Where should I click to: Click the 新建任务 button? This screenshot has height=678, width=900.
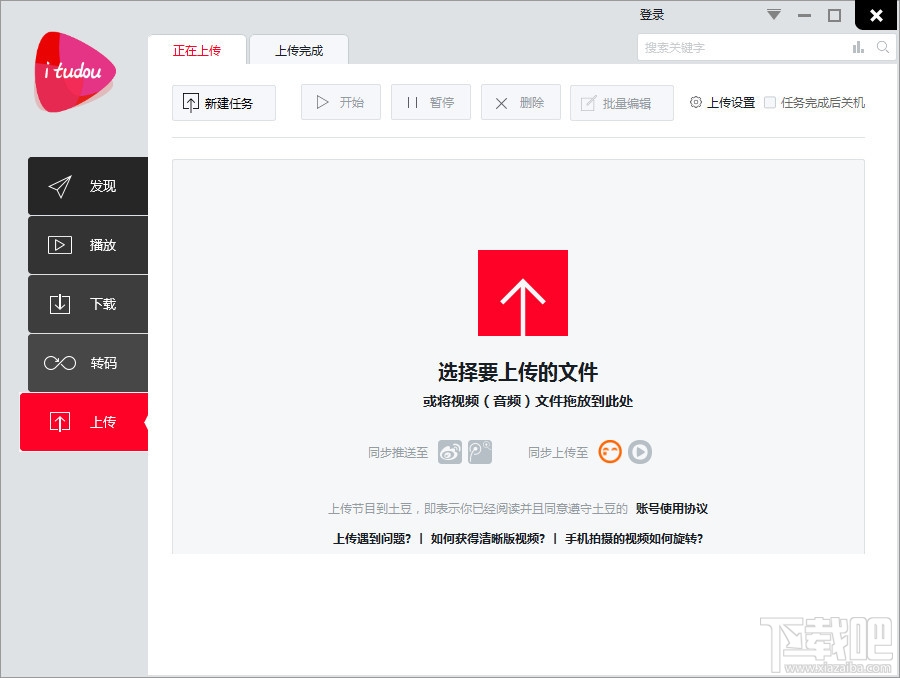pos(224,103)
